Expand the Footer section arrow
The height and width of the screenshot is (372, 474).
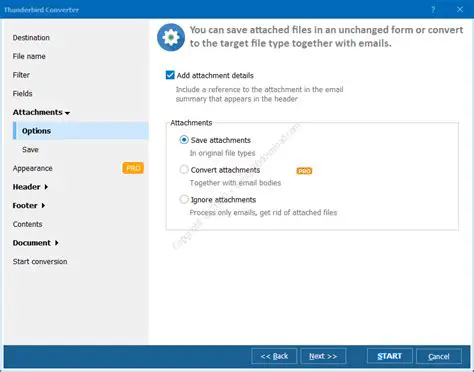(43, 206)
